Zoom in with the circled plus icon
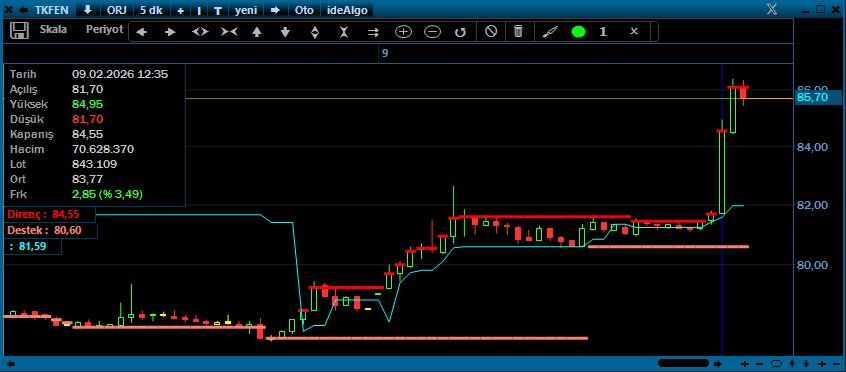The height and width of the screenshot is (372, 846). coord(404,32)
